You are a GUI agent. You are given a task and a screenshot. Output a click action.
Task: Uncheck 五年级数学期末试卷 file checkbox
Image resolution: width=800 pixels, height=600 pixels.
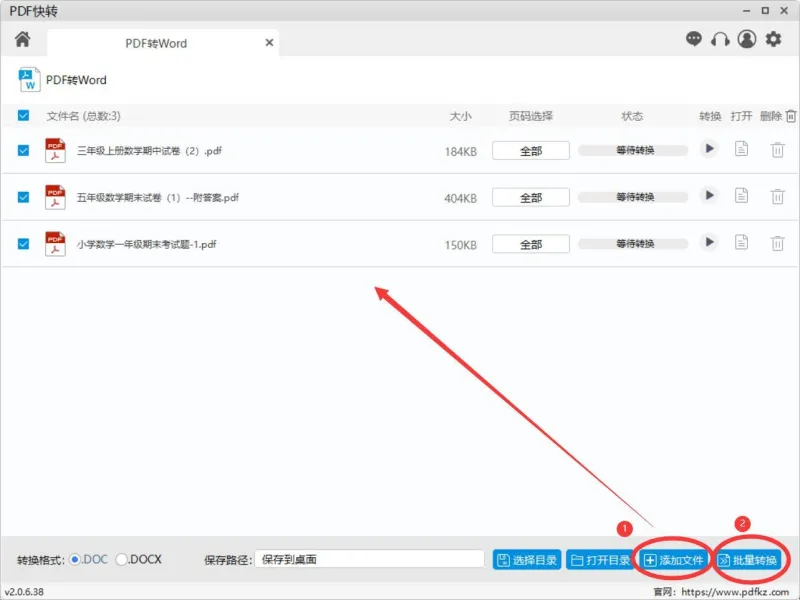click(x=23, y=197)
